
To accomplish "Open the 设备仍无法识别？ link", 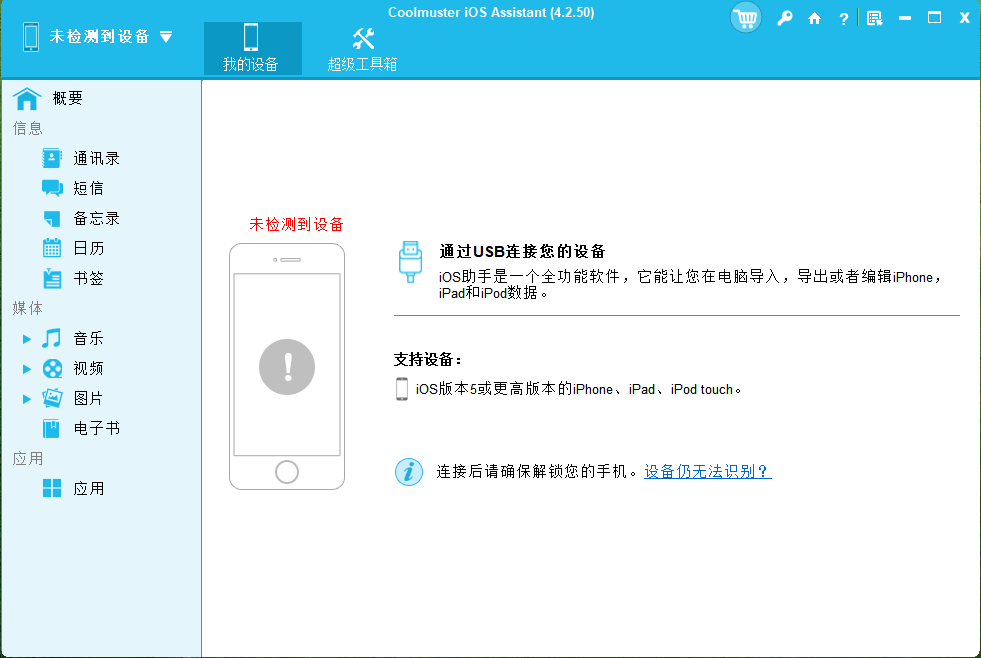I will click(708, 472).
